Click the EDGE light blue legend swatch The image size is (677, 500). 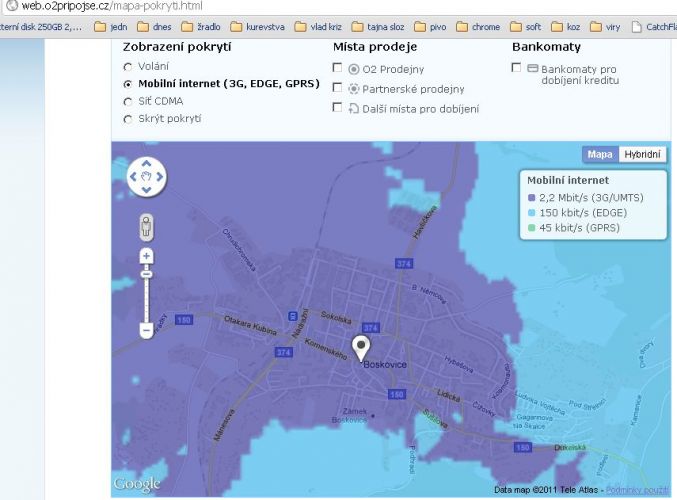pos(531,213)
